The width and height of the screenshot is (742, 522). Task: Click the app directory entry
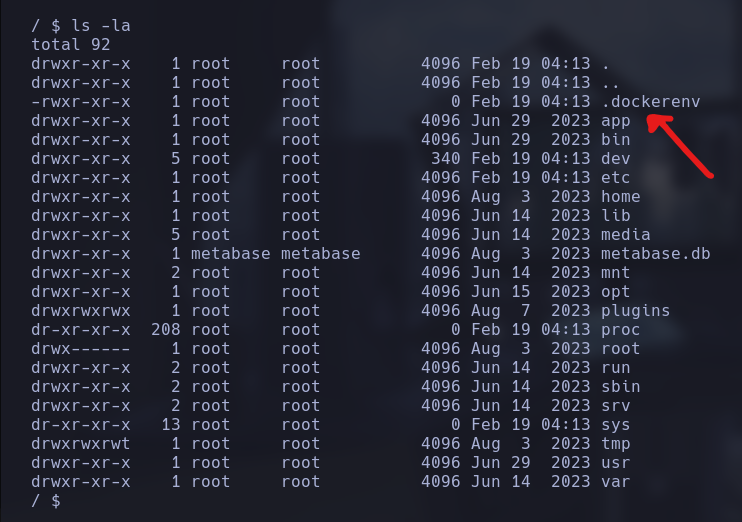click(x=616, y=121)
